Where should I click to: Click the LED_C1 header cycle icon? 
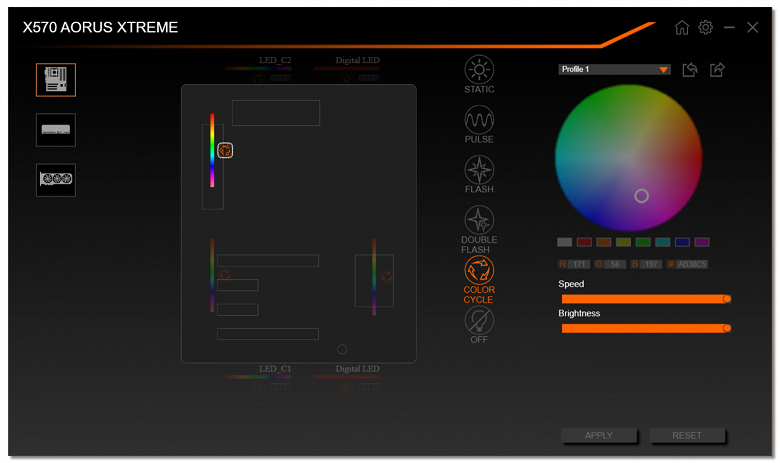coord(258,386)
